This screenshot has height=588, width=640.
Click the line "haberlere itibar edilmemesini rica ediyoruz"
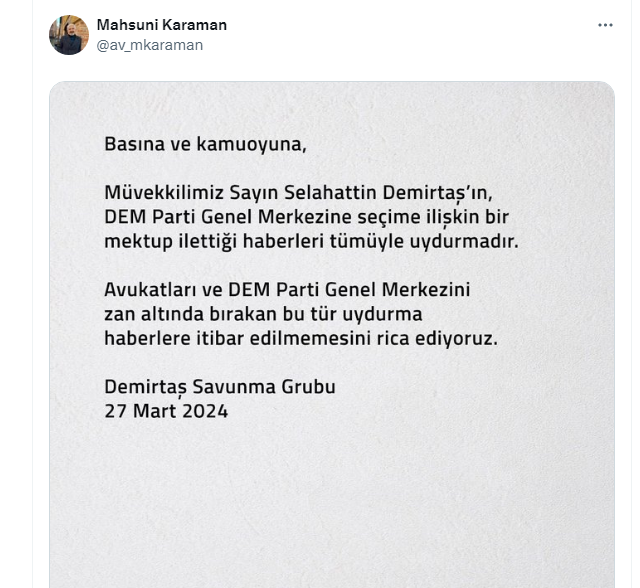coord(300,338)
